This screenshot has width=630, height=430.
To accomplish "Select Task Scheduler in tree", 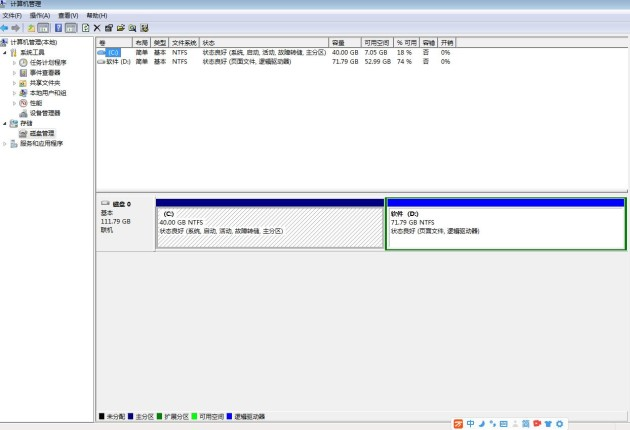I will (x=48, y=63).
